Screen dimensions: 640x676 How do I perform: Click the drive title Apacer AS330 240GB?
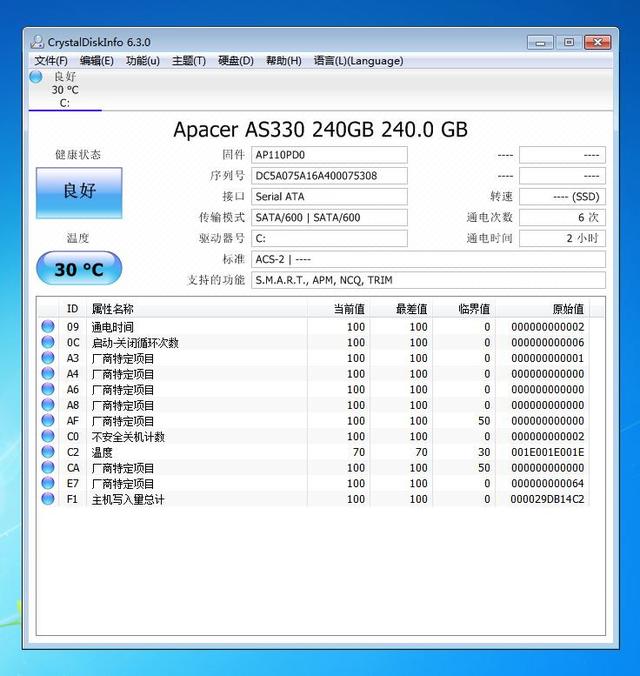[320, 129]
